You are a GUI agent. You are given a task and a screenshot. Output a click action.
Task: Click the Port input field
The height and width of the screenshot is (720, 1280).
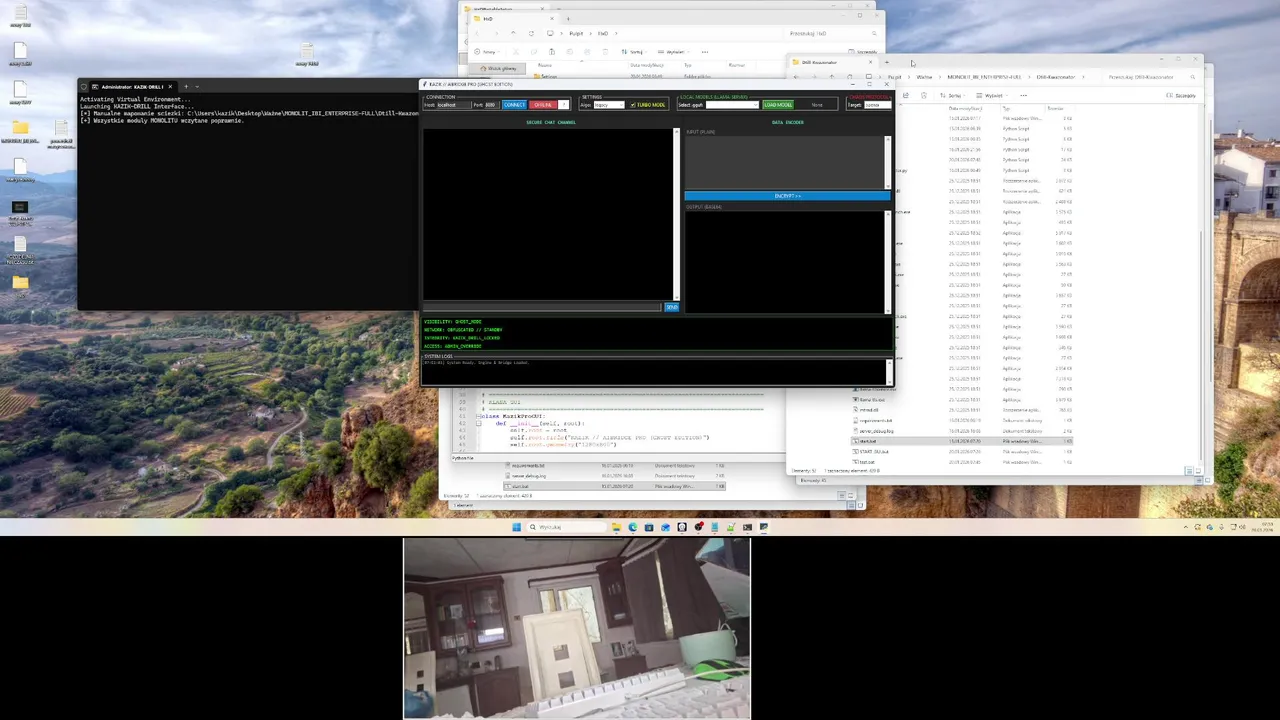point(491,105)
